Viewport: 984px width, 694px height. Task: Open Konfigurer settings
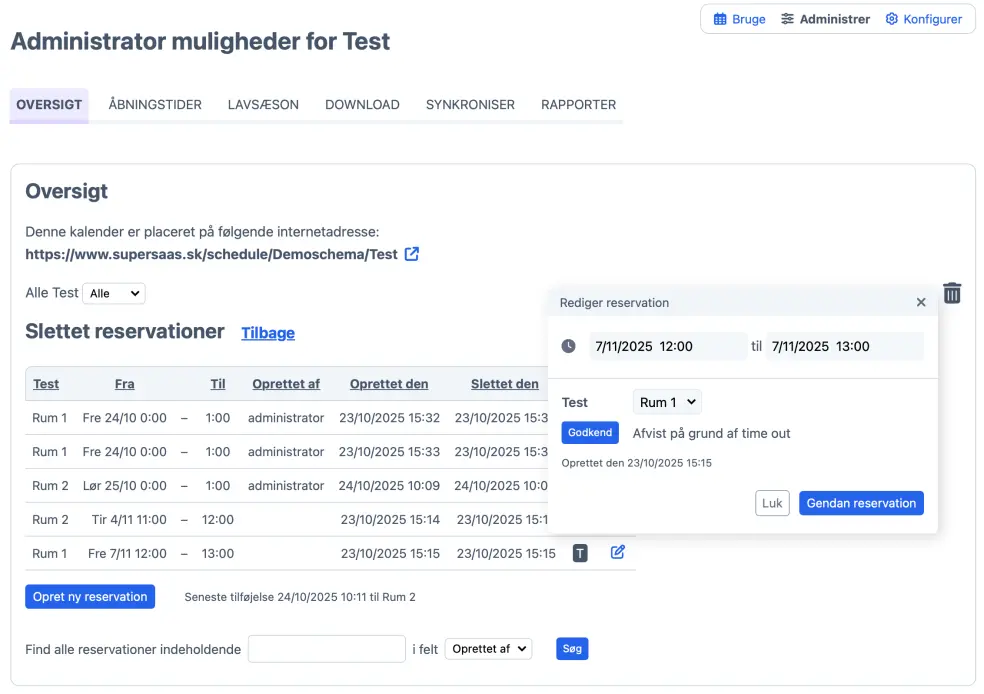click(923, 19)
